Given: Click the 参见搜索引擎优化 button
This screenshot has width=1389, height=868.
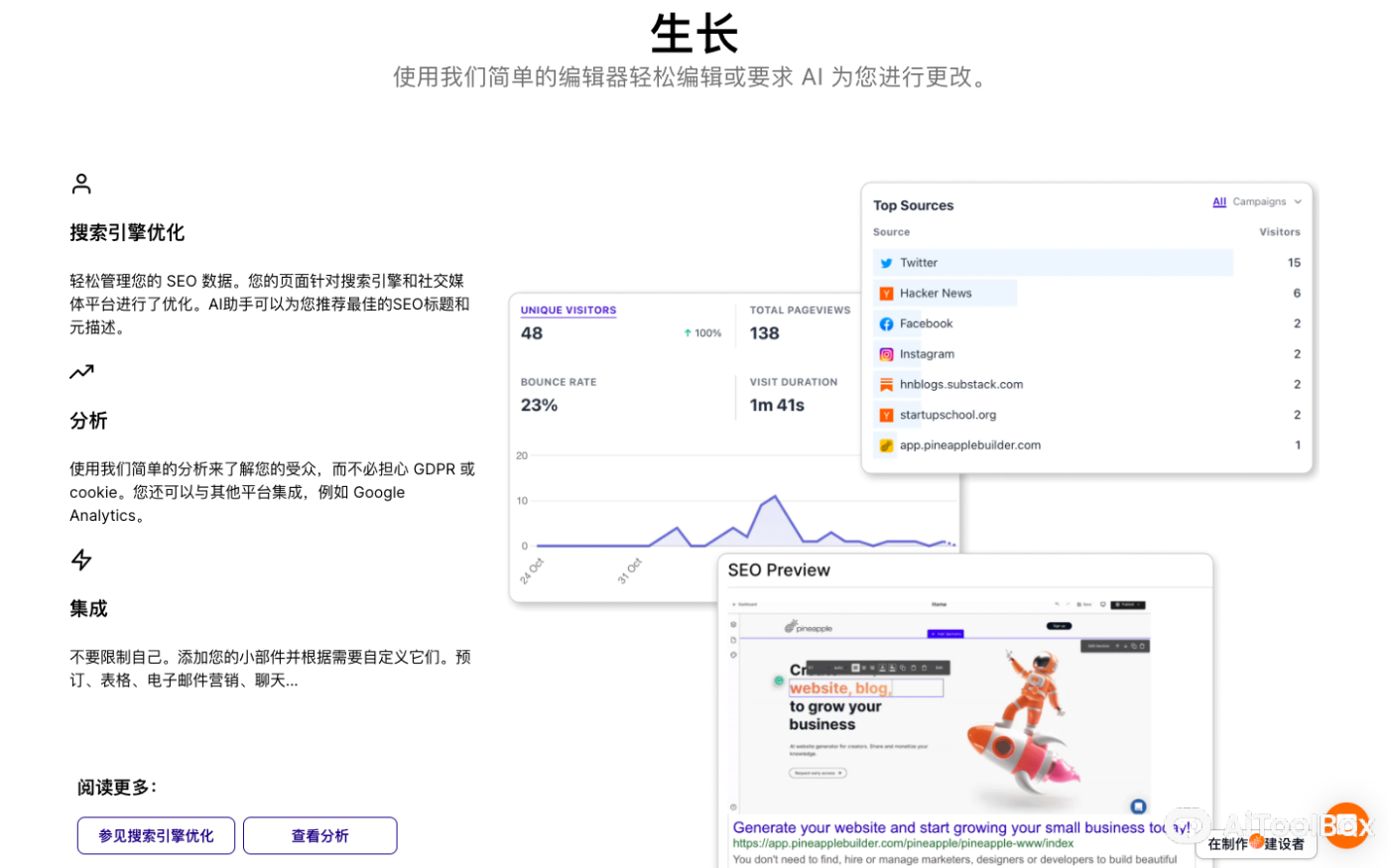Looking at the screenshot, I should pos(156,836).
